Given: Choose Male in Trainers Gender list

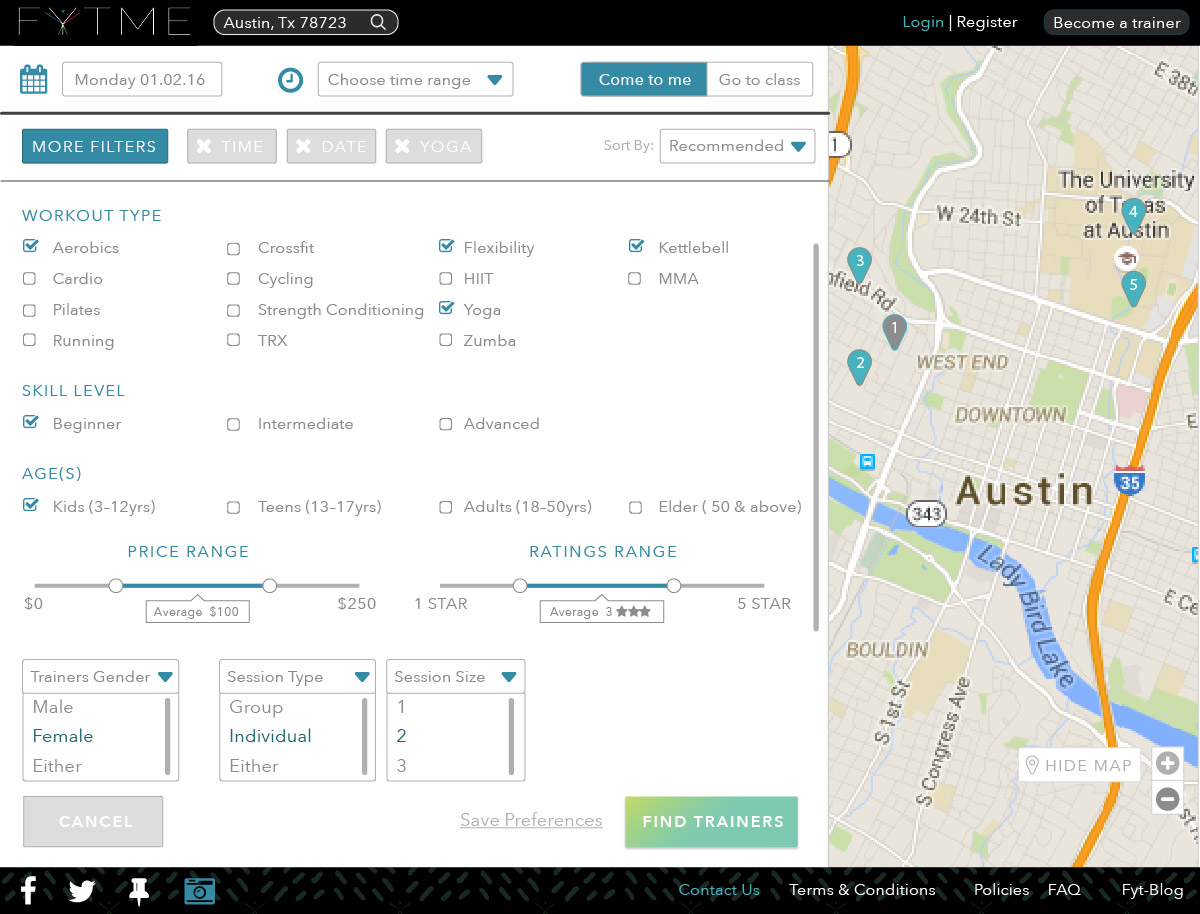Looking at the screenshot, I should click(x=53, y=707).
